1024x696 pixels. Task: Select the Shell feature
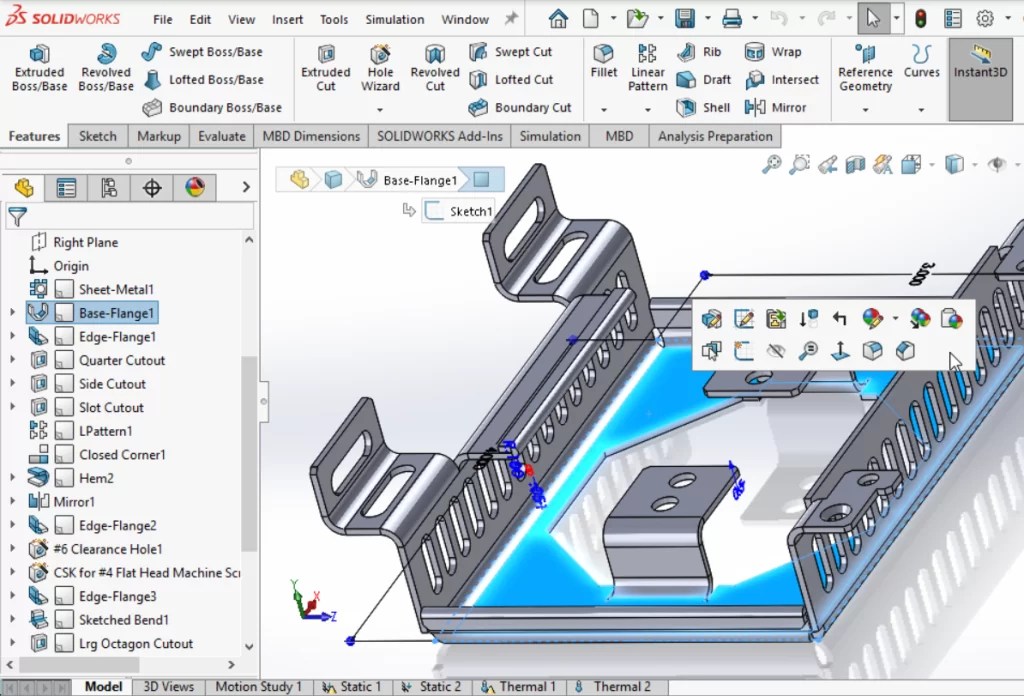coord(703,108)
